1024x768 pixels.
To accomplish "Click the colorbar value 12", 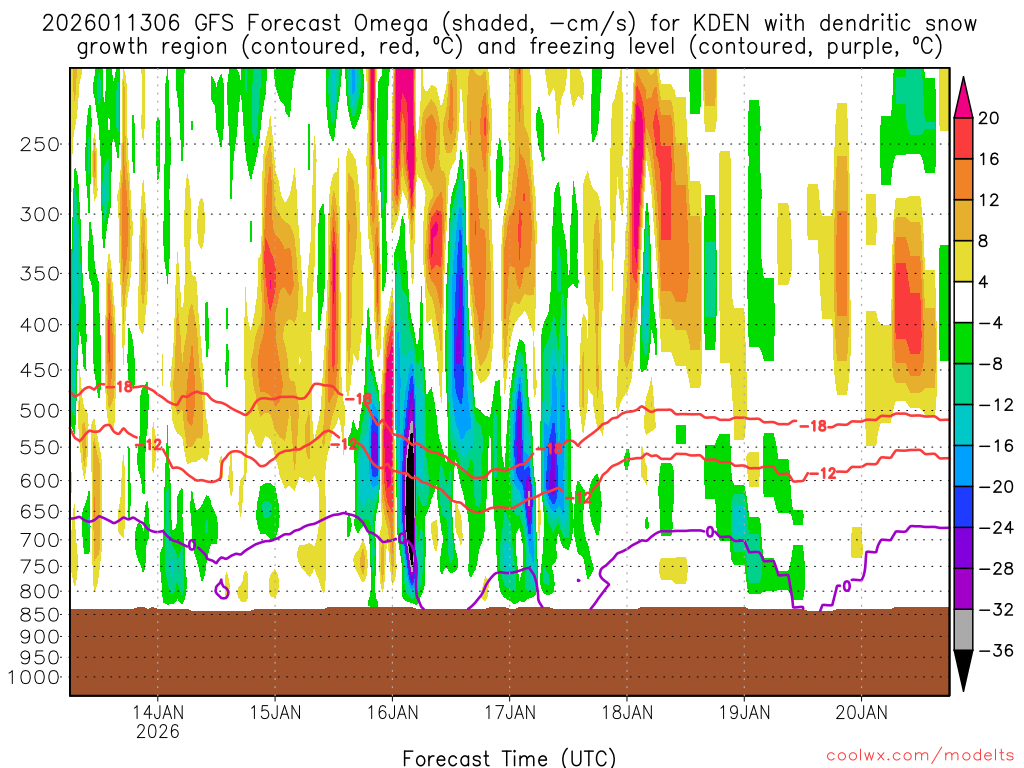I will pos(989,200).
